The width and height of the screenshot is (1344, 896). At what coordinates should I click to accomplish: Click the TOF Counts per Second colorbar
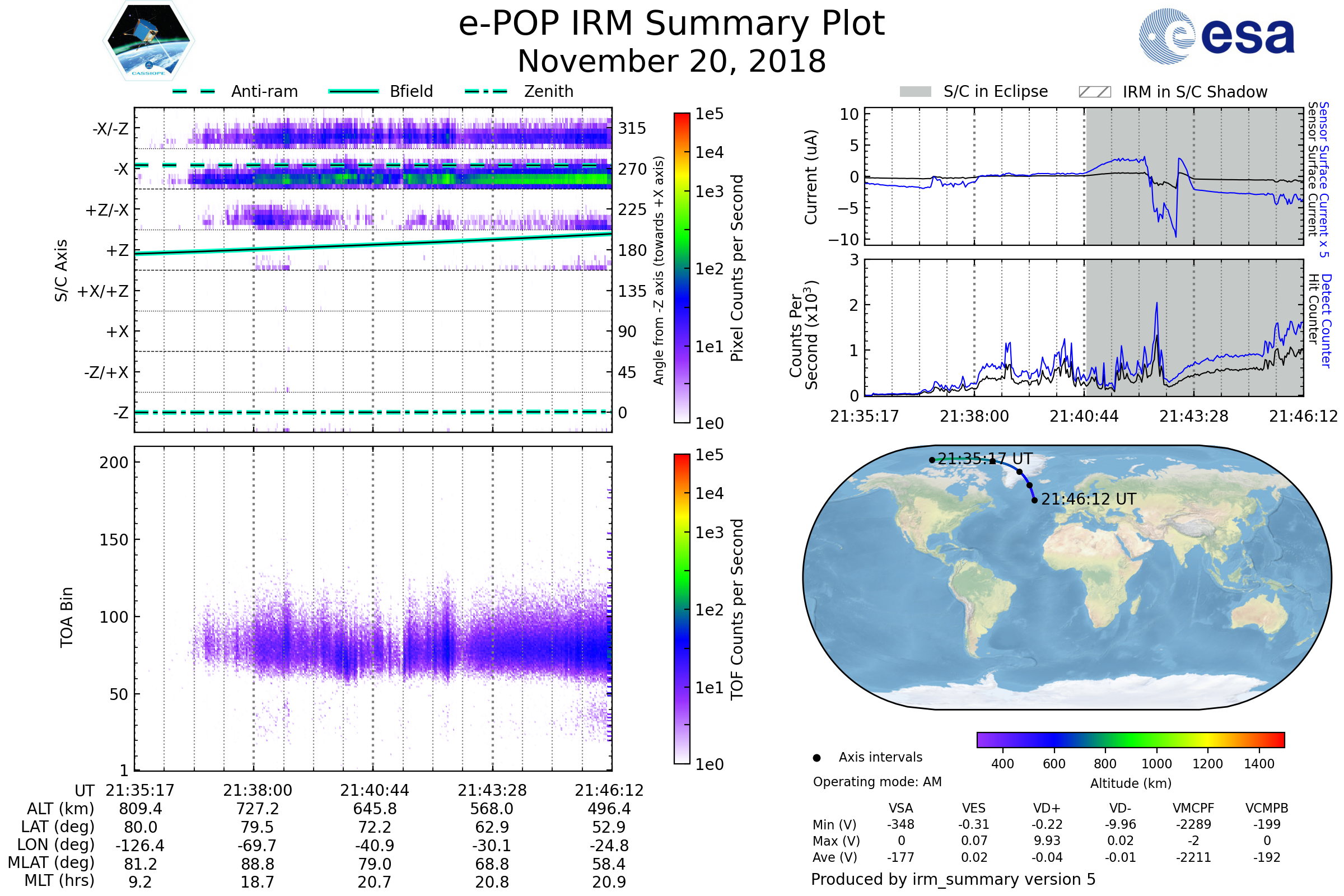[682, 609]
